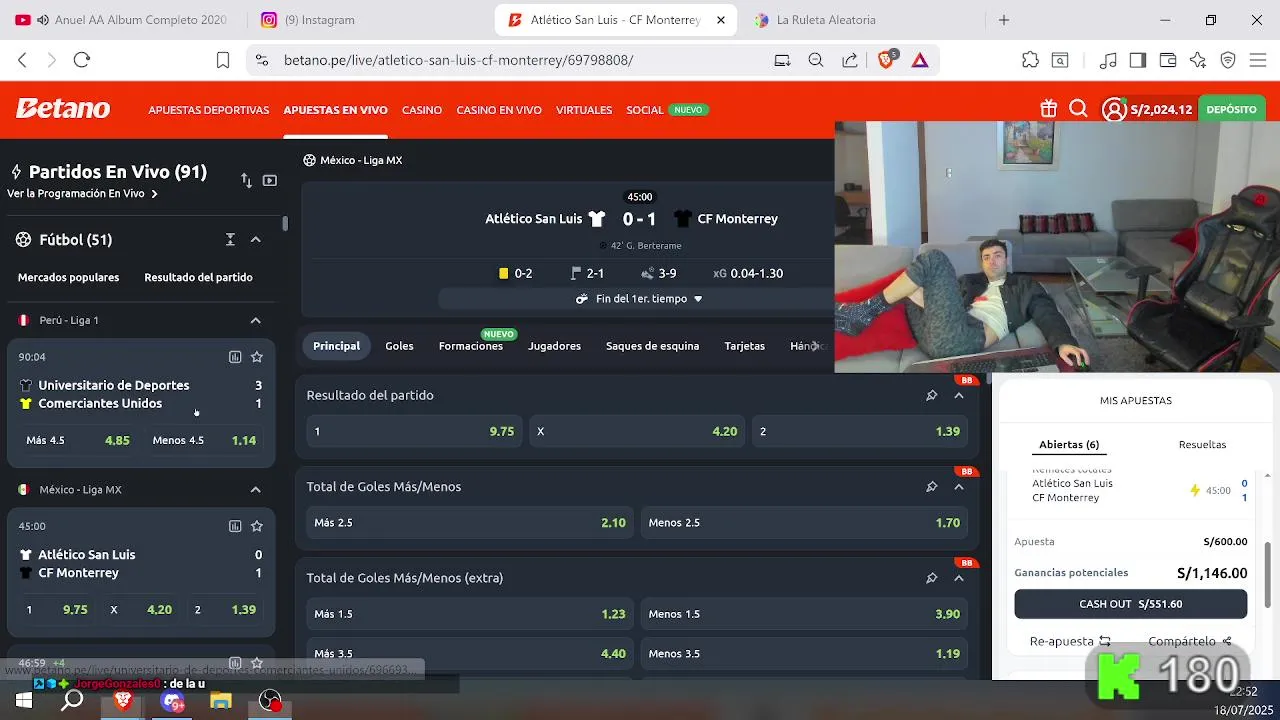Click the sort arrows icon beside Partidos En Vivo
1280x720 pixels.
click(246, 181)
